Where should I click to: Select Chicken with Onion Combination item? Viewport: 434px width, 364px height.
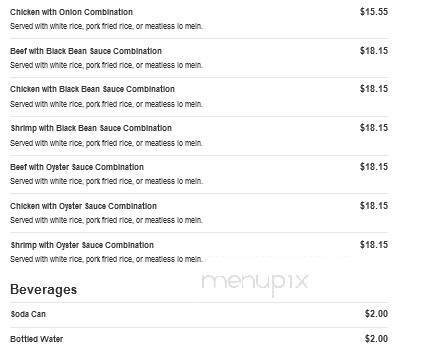coord(71,12)
